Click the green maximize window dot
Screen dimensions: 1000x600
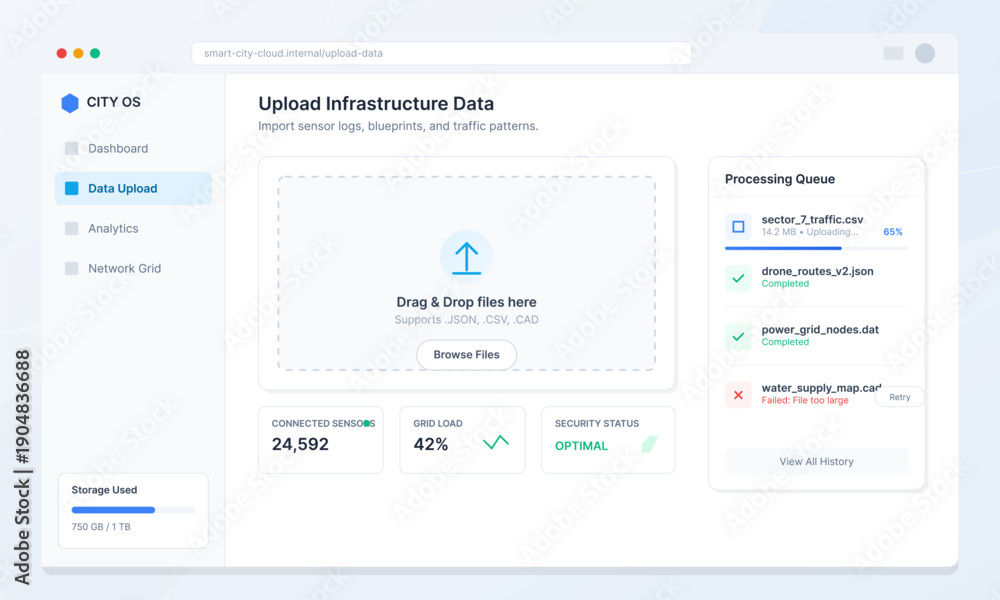[95, 53]
